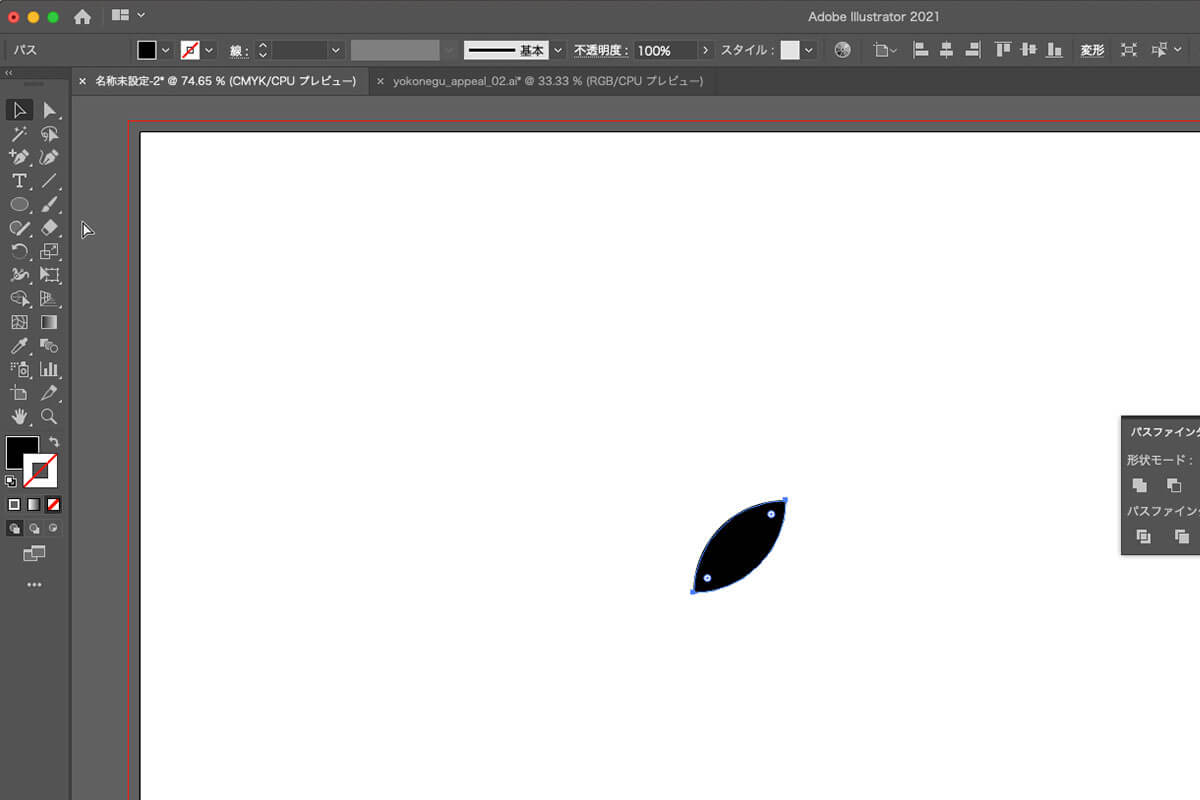Pick the Type tool
This screenshot has width=1200, height=800.
tap(18, 181)
